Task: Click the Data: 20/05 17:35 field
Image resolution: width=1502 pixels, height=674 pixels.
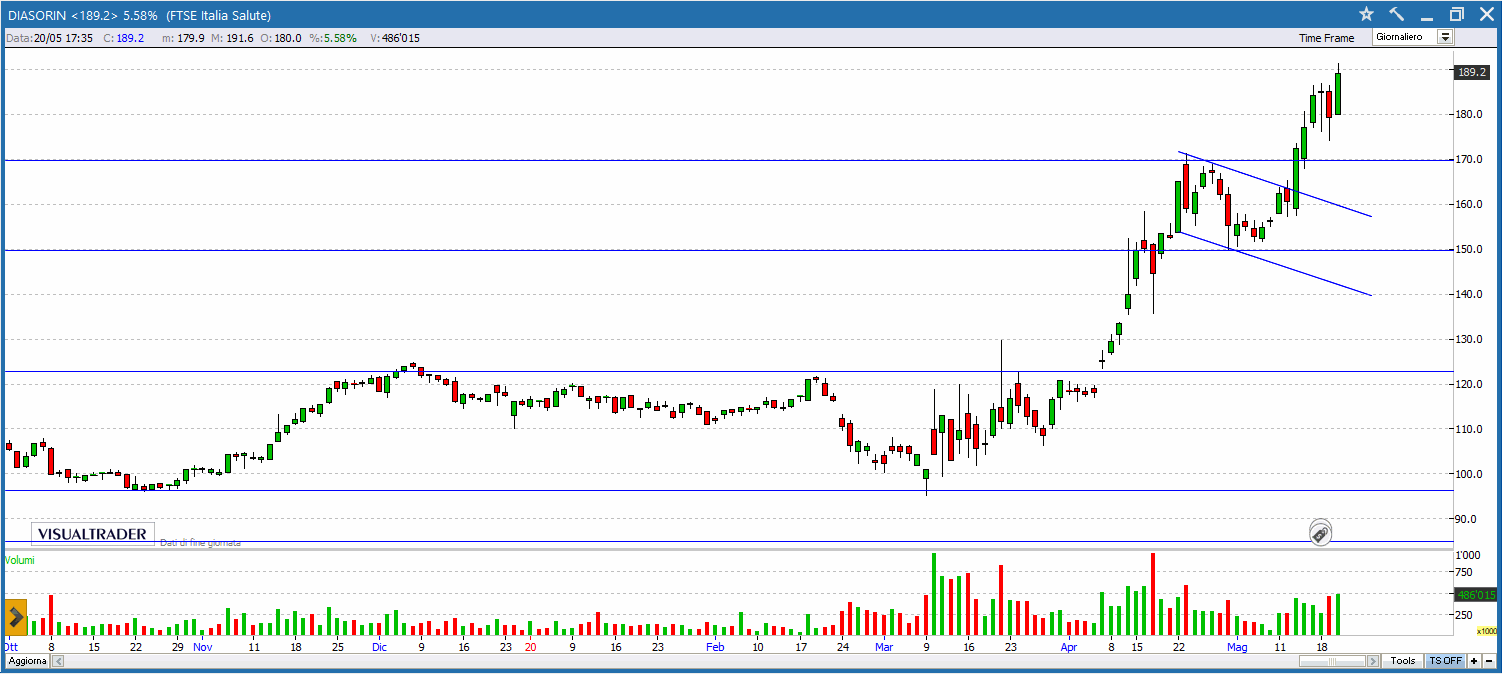Action: 50,38
